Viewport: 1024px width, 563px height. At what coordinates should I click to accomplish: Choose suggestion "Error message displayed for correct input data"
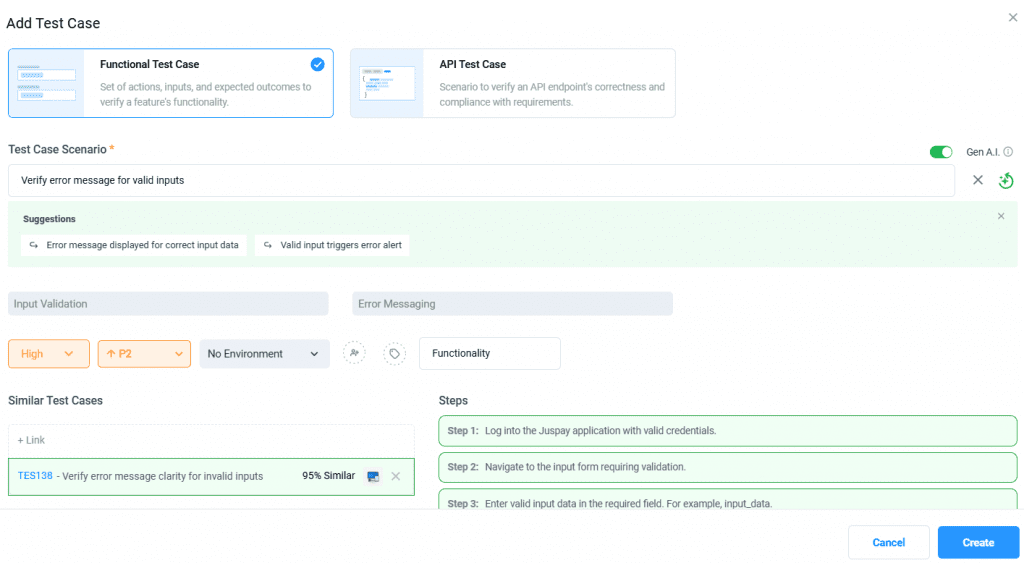134,245
